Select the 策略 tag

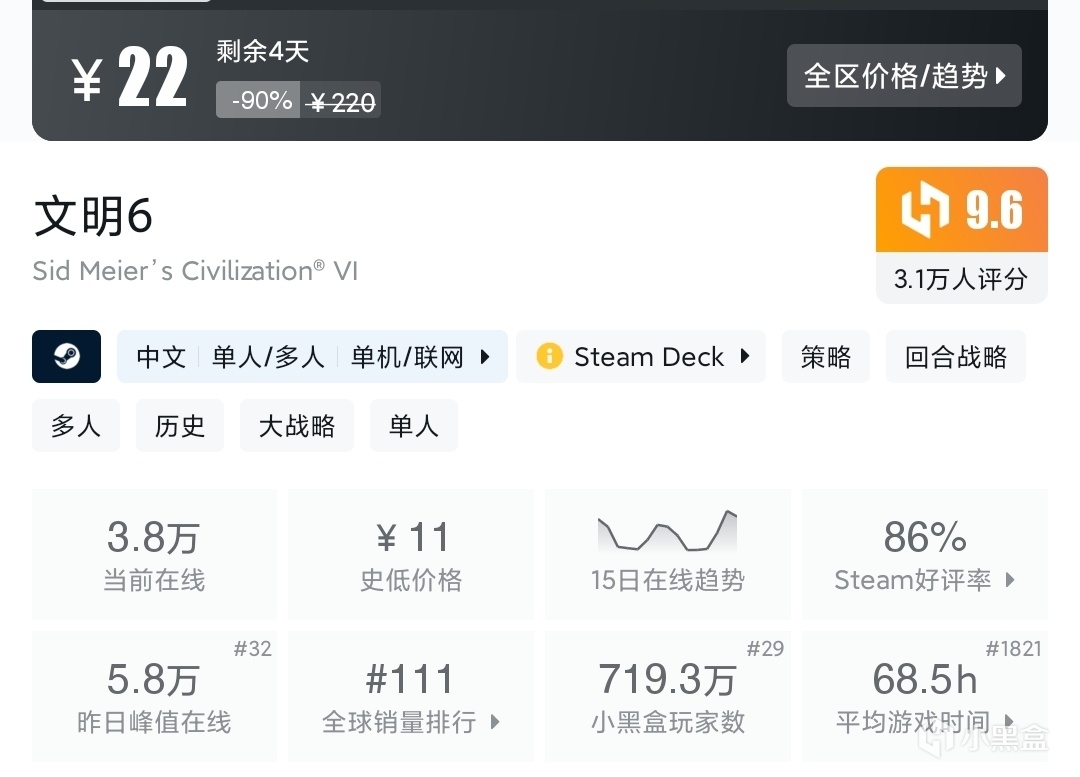point(826,357)
